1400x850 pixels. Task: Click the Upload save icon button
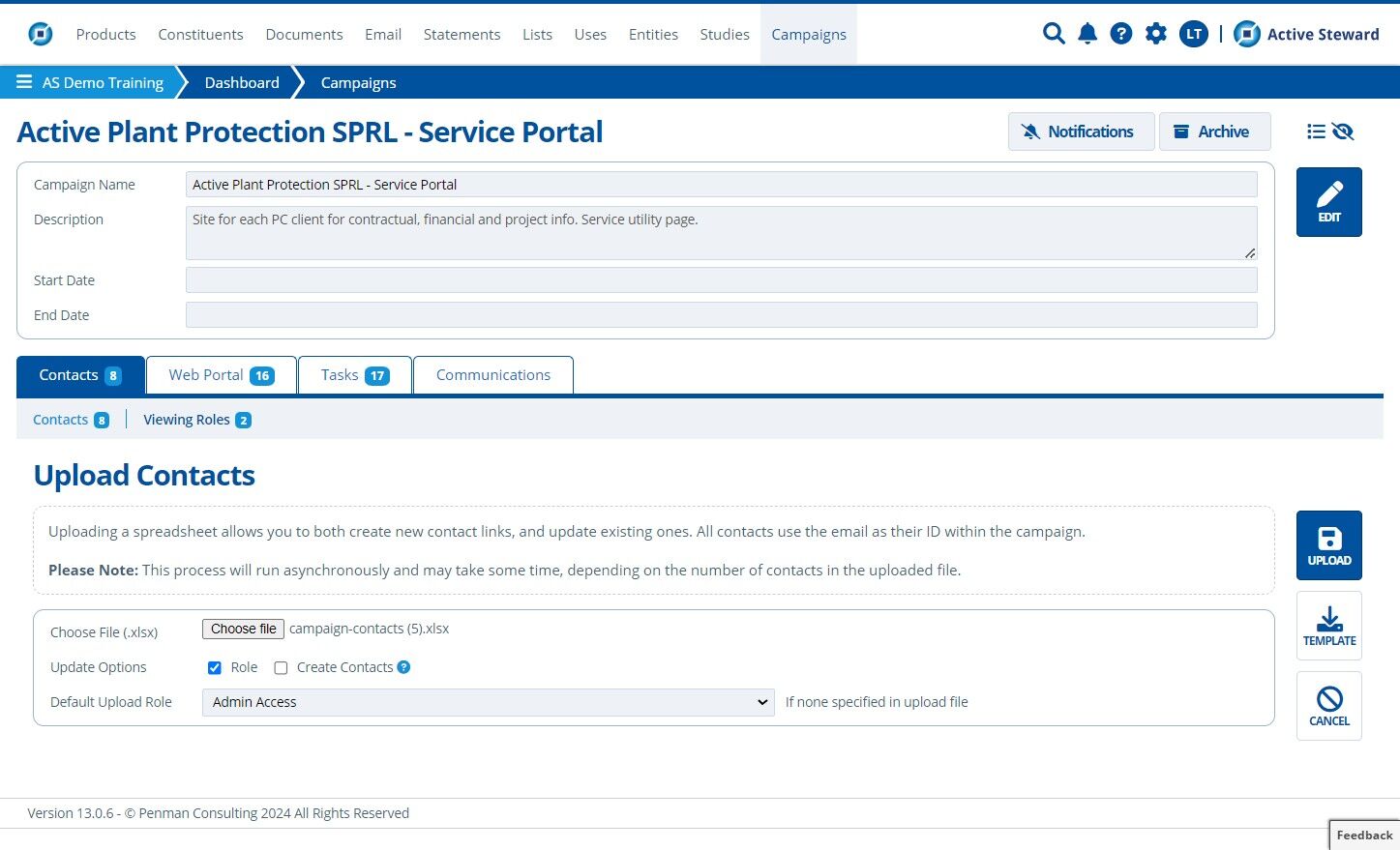[x=1328, y=545]
